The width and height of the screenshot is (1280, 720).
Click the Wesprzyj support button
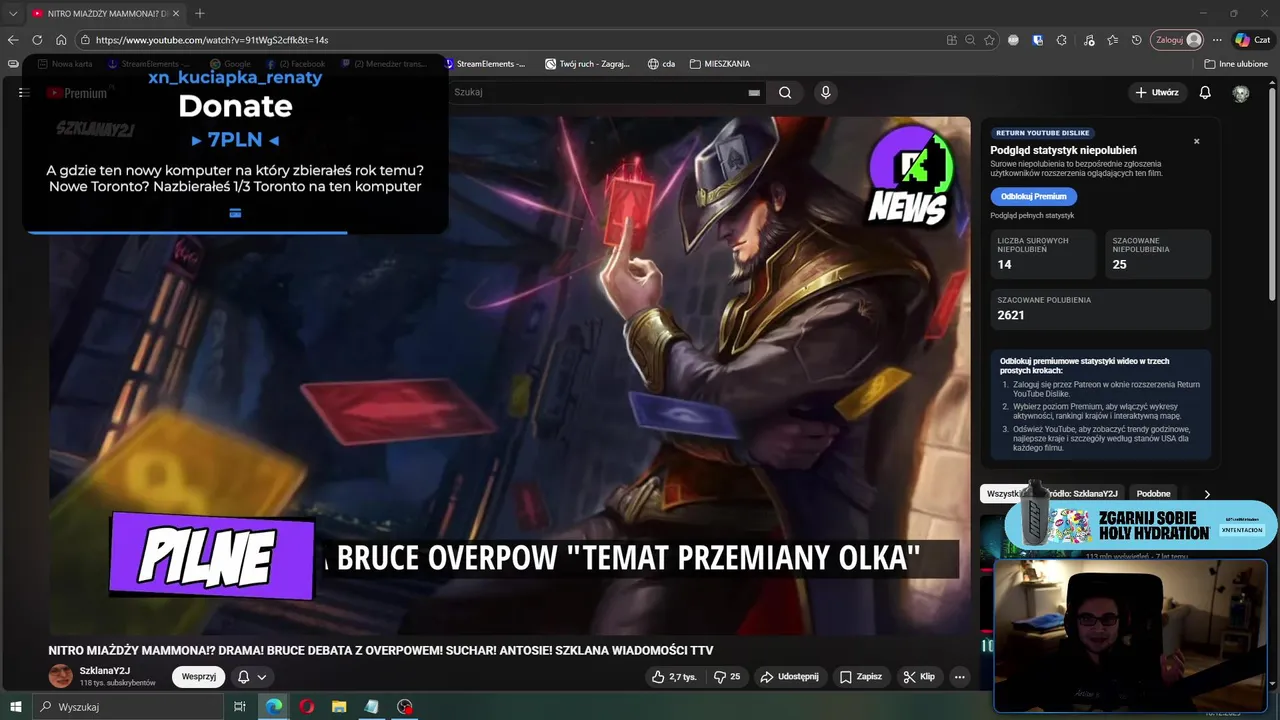tap(199, 677)
